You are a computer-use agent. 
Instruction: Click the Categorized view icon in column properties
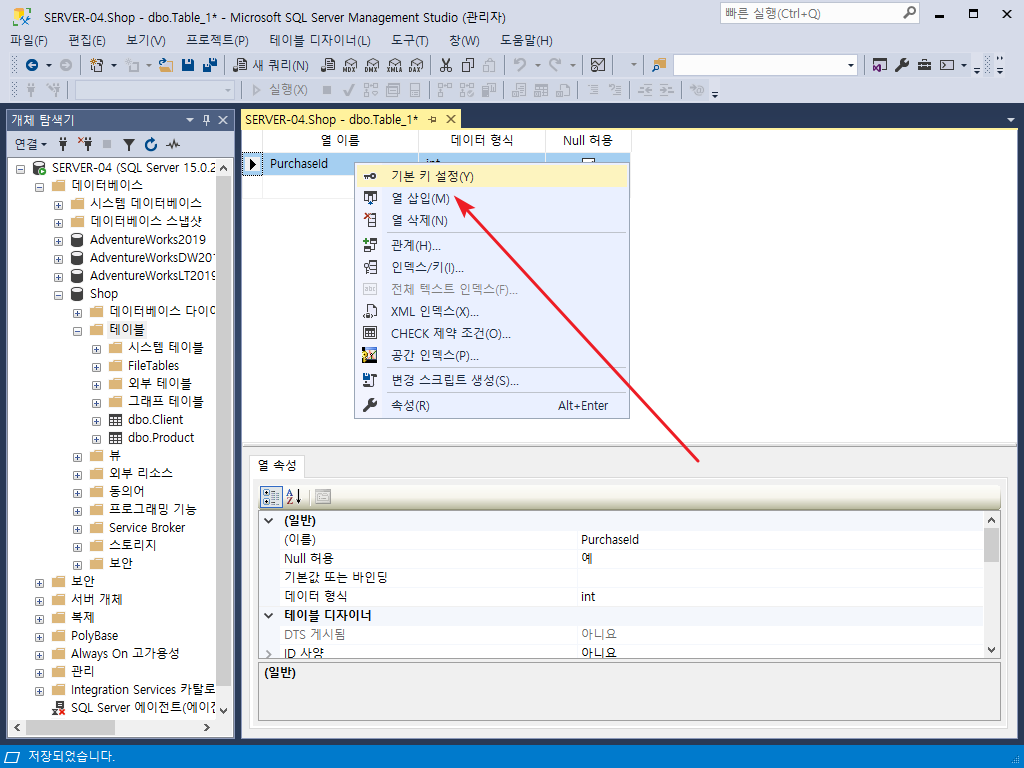(271, 497)
